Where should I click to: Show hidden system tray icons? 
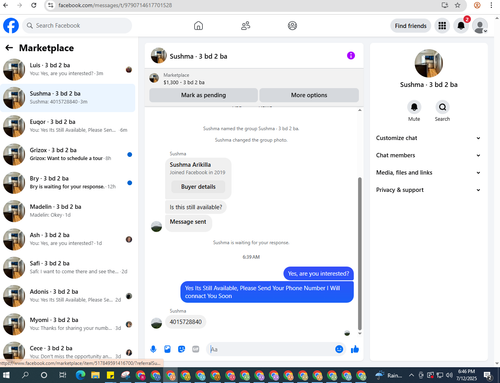[x=411, y=375]
